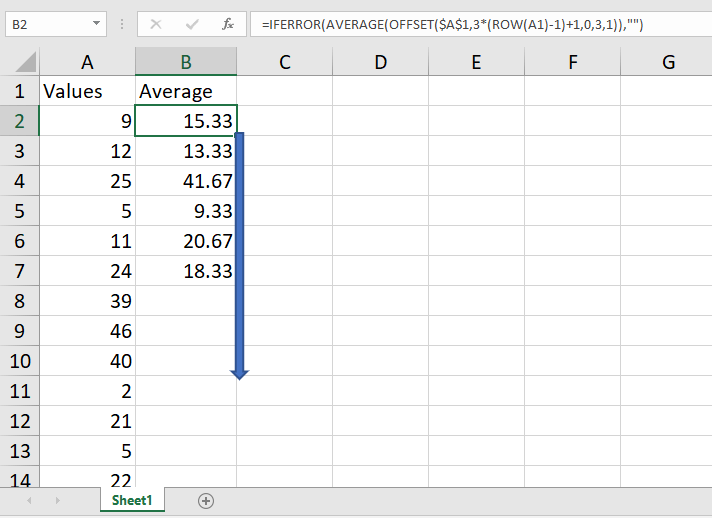Select cell A3 with value 12

(88, 151)
